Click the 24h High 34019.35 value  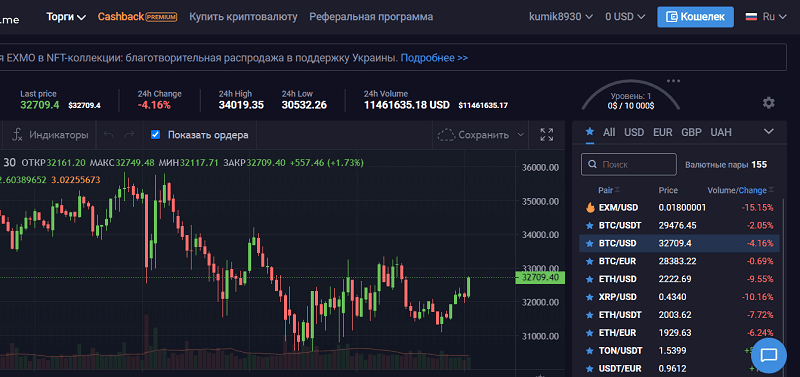pyautogui.click(x=241, y=105)
